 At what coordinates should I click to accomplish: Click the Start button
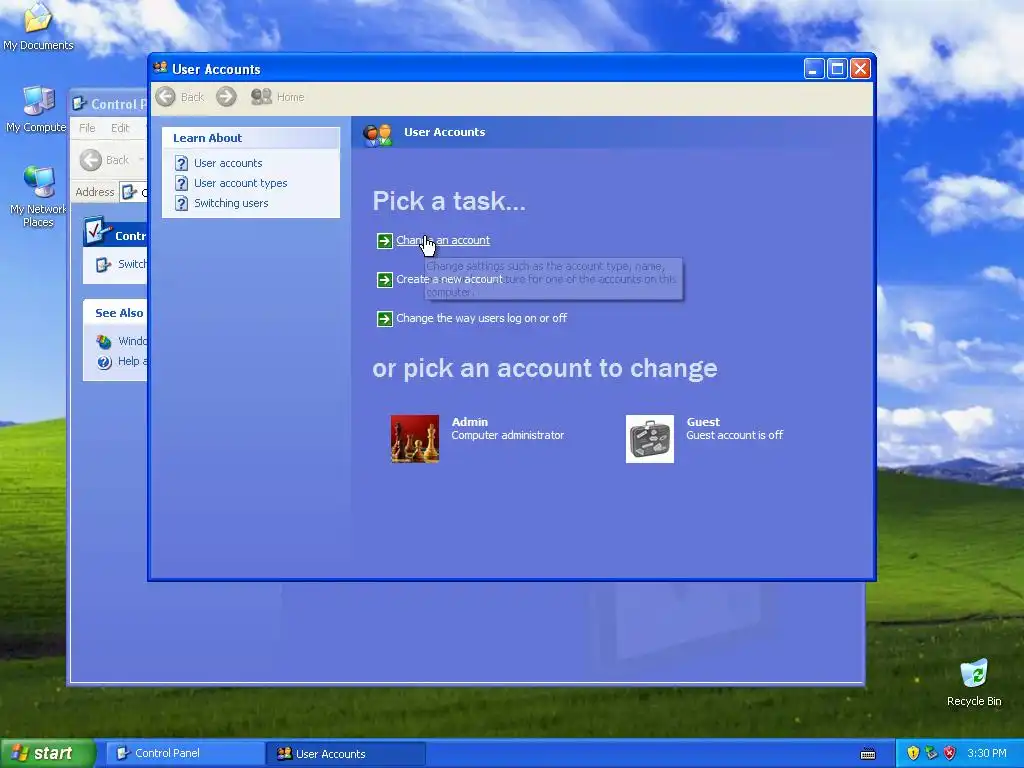click(47, 754)
